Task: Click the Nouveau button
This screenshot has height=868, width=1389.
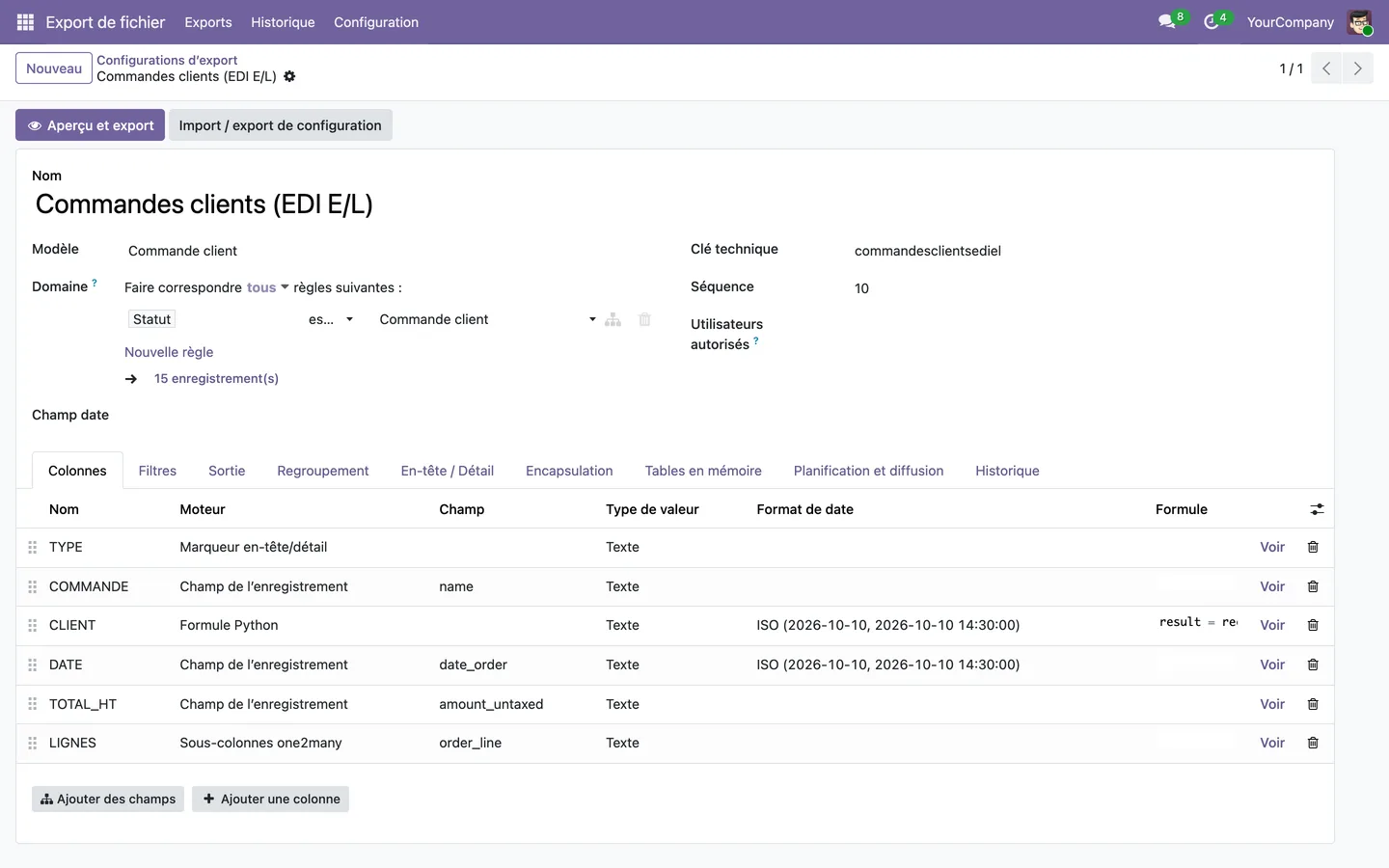Action: click(x=54, y=68)
